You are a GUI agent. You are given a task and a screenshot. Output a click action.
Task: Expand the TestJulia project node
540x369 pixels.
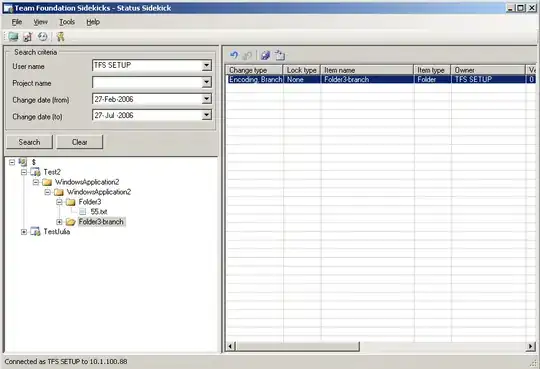[24, 232]
